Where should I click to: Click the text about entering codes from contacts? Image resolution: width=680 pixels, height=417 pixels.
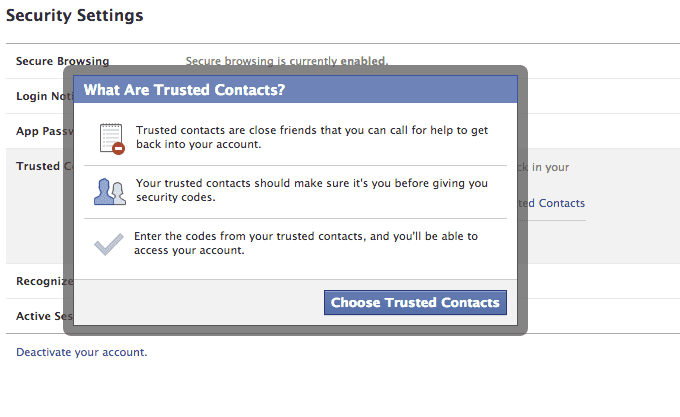tap(306, 243)
